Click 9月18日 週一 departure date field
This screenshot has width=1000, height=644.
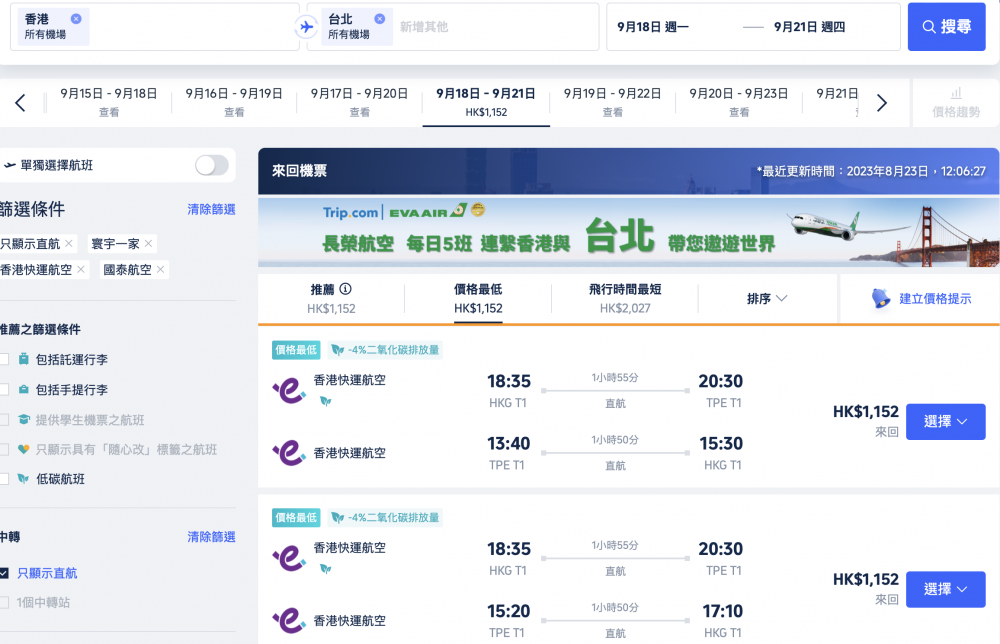point(653,27)
